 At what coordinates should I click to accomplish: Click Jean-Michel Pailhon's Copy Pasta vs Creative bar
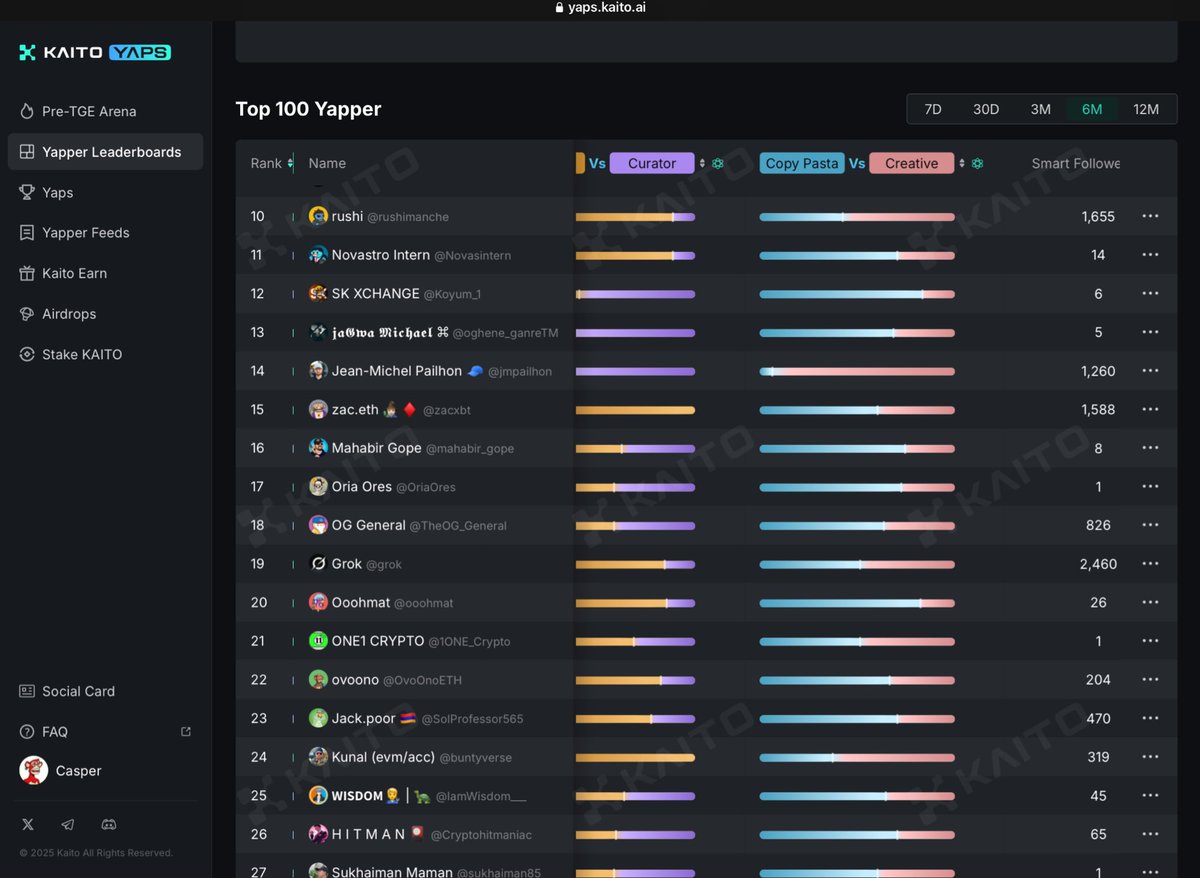857,371
